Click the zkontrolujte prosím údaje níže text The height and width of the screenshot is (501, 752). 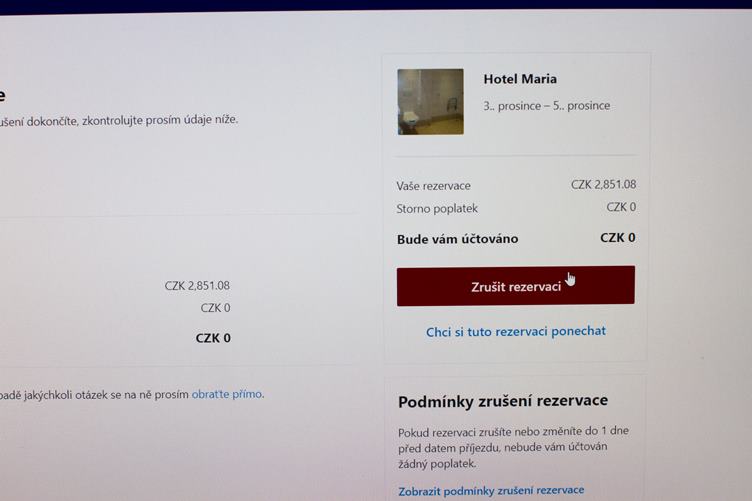(x=160, y=120)
